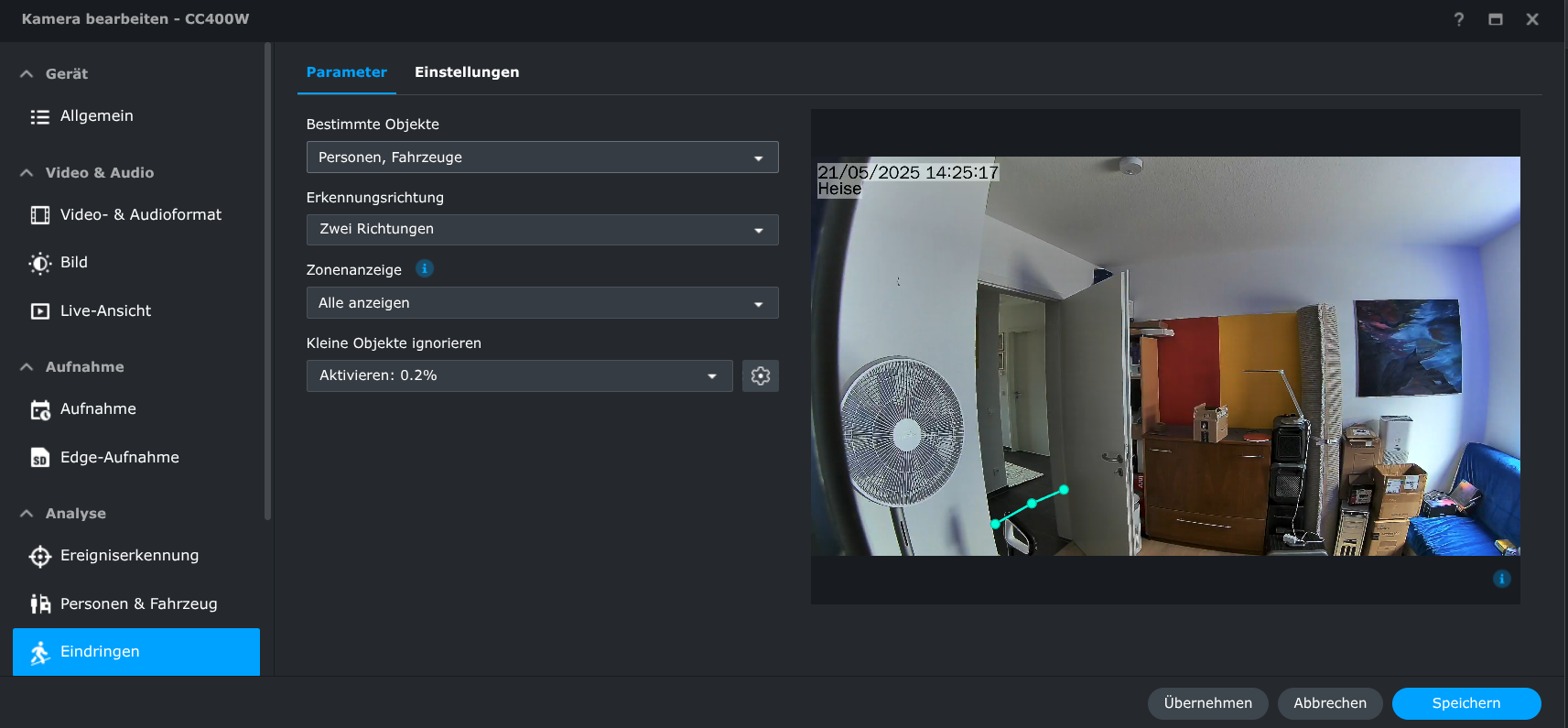Click the middle point of detection line
Image resolution: width=1568 pixels, height=728 pixels.
(x=1032, y=504)
